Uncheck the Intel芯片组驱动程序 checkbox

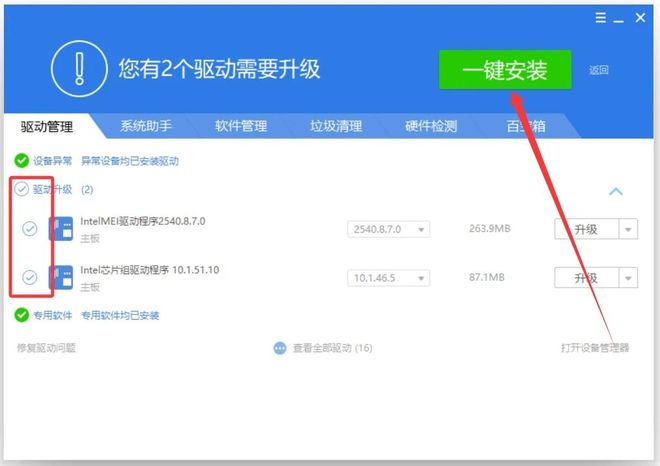[29, 277]
